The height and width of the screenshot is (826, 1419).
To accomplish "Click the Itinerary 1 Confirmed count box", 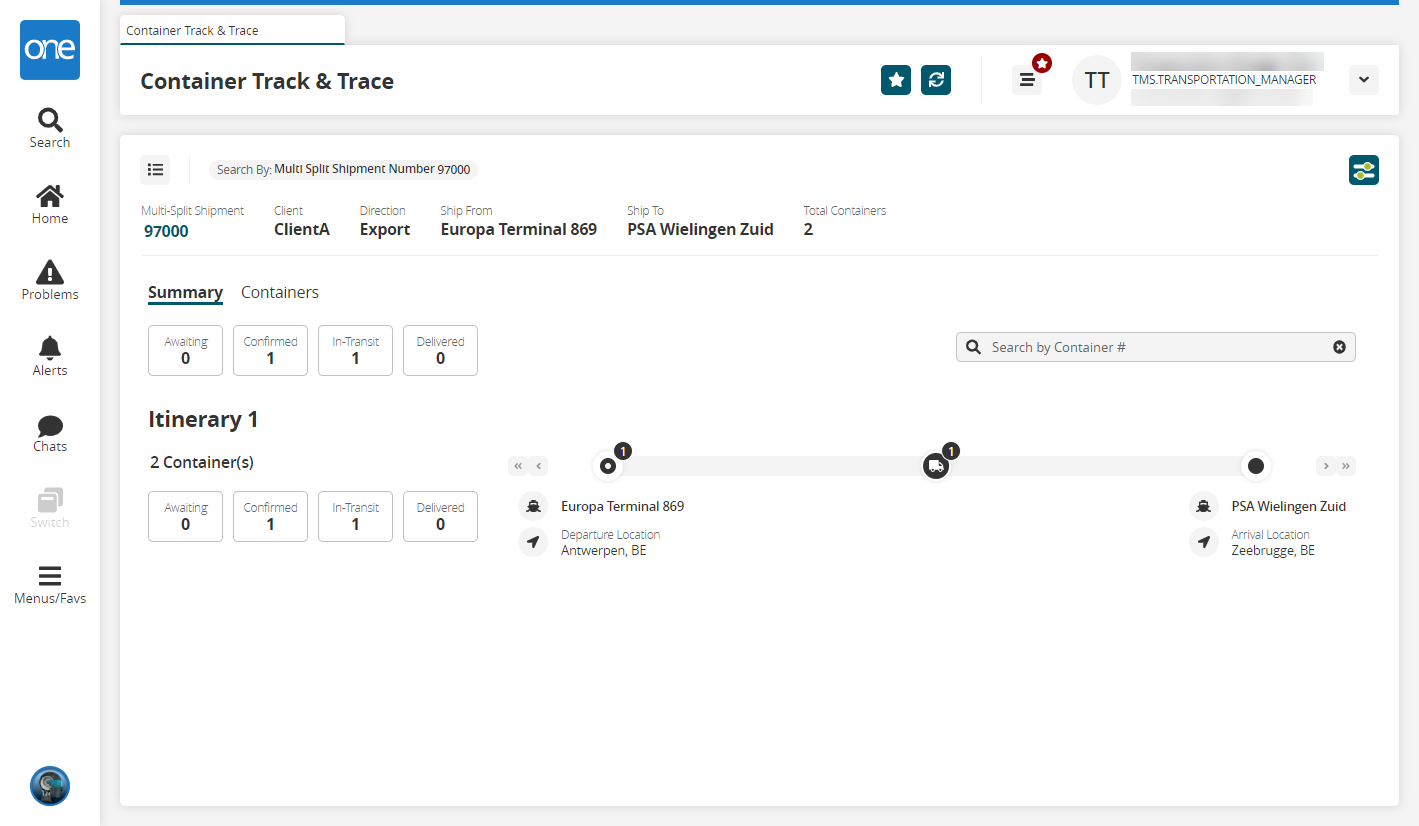I will tap(270, 516).
